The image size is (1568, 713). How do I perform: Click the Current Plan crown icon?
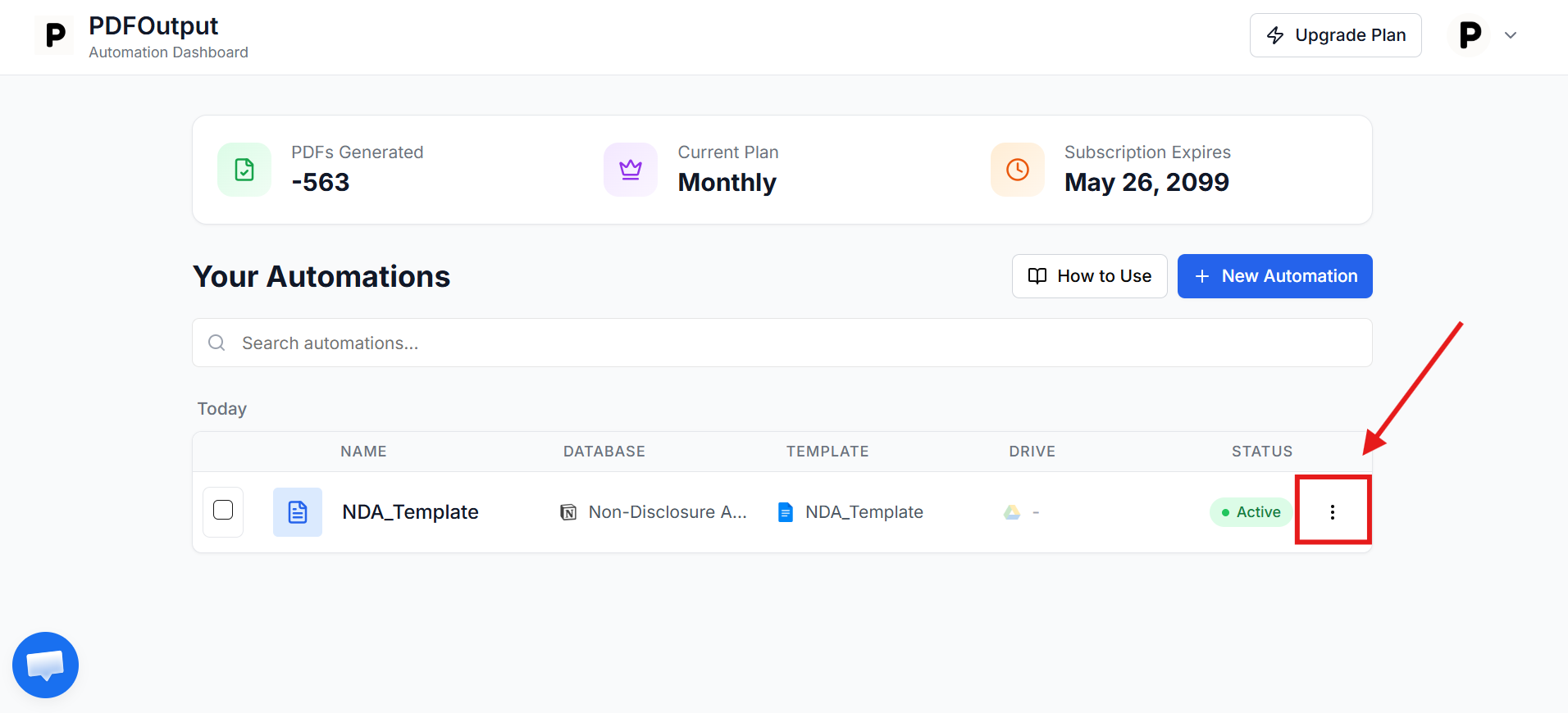click(631, 170)
